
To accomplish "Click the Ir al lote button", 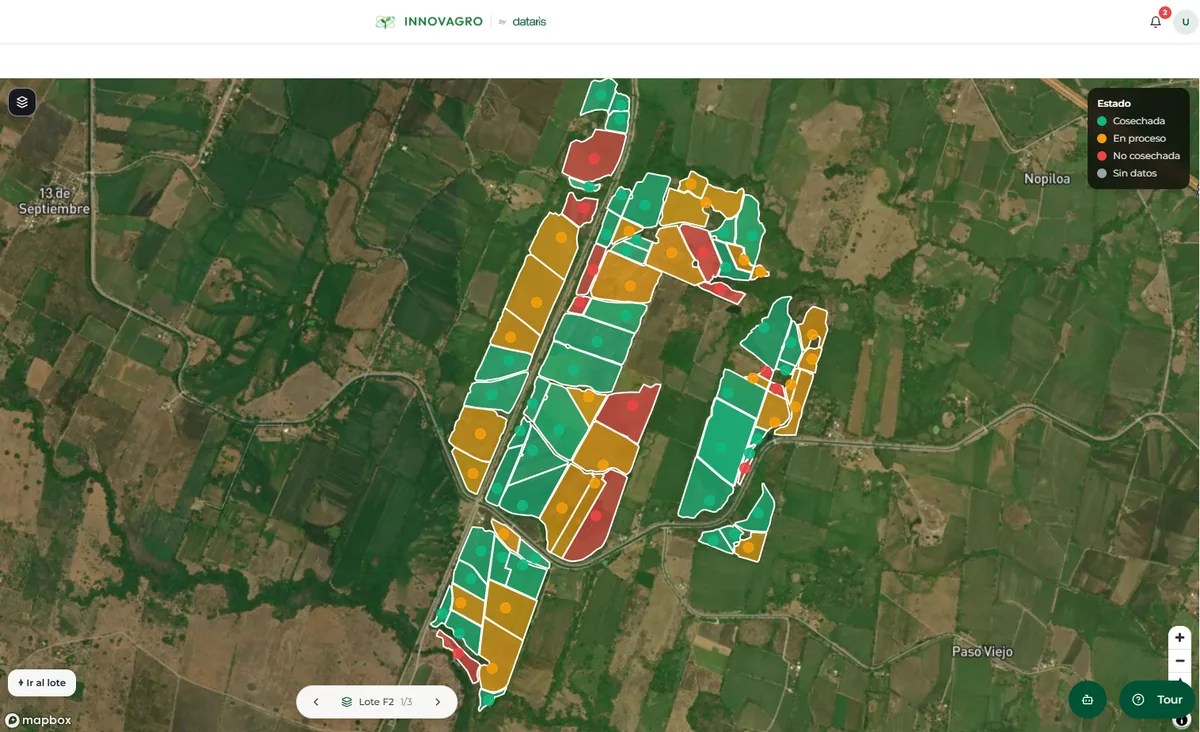I will click(x=42, y=683).
